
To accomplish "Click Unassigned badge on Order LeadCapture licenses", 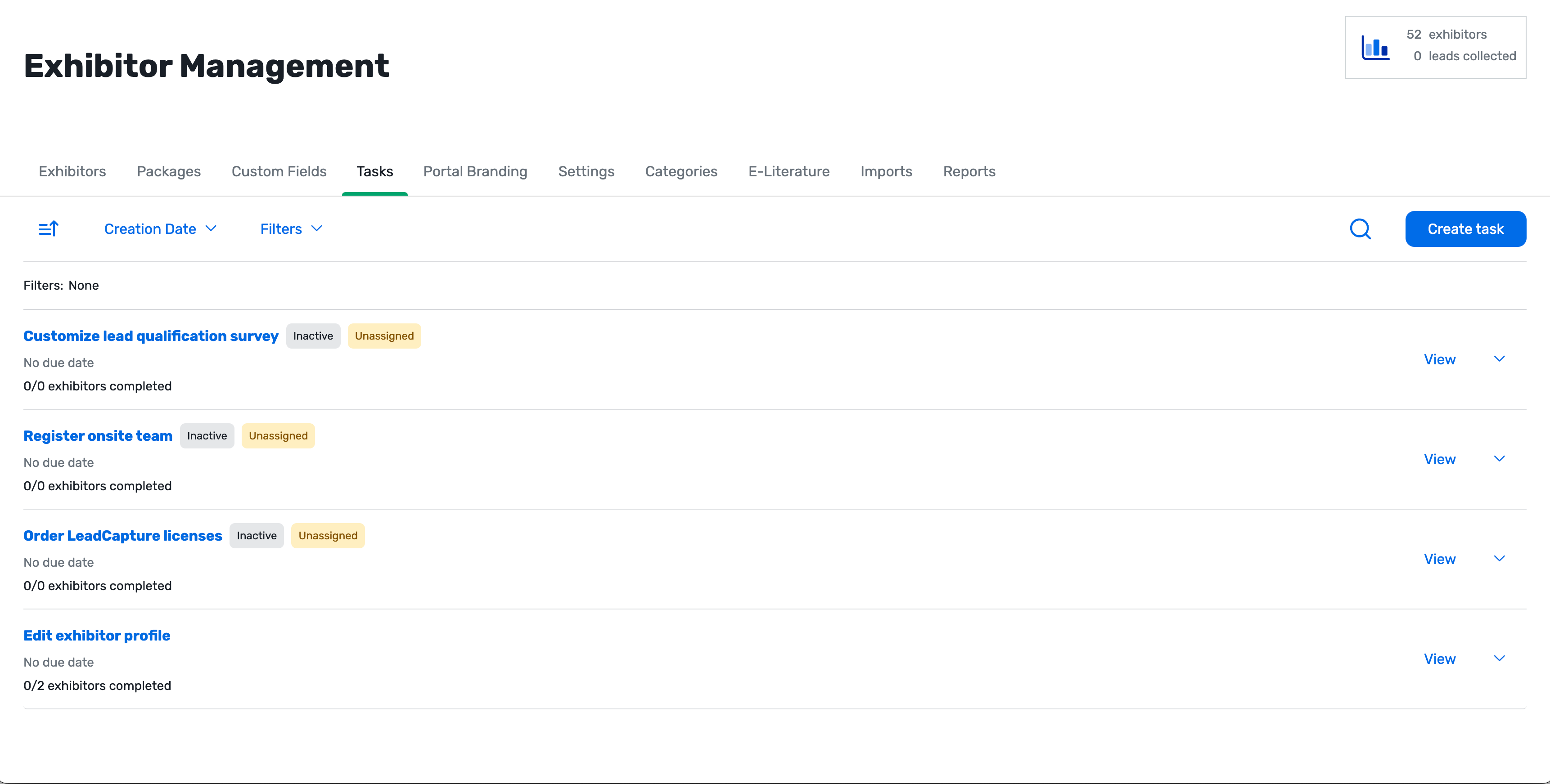I will pyautogui.click(x=328, y=536).
